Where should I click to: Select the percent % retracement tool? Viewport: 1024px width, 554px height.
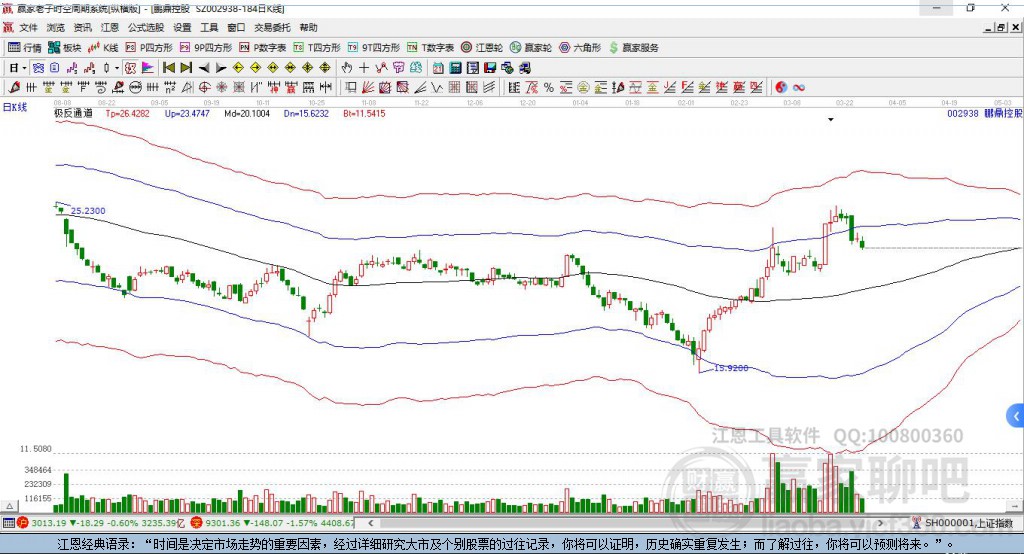point(549,87)
